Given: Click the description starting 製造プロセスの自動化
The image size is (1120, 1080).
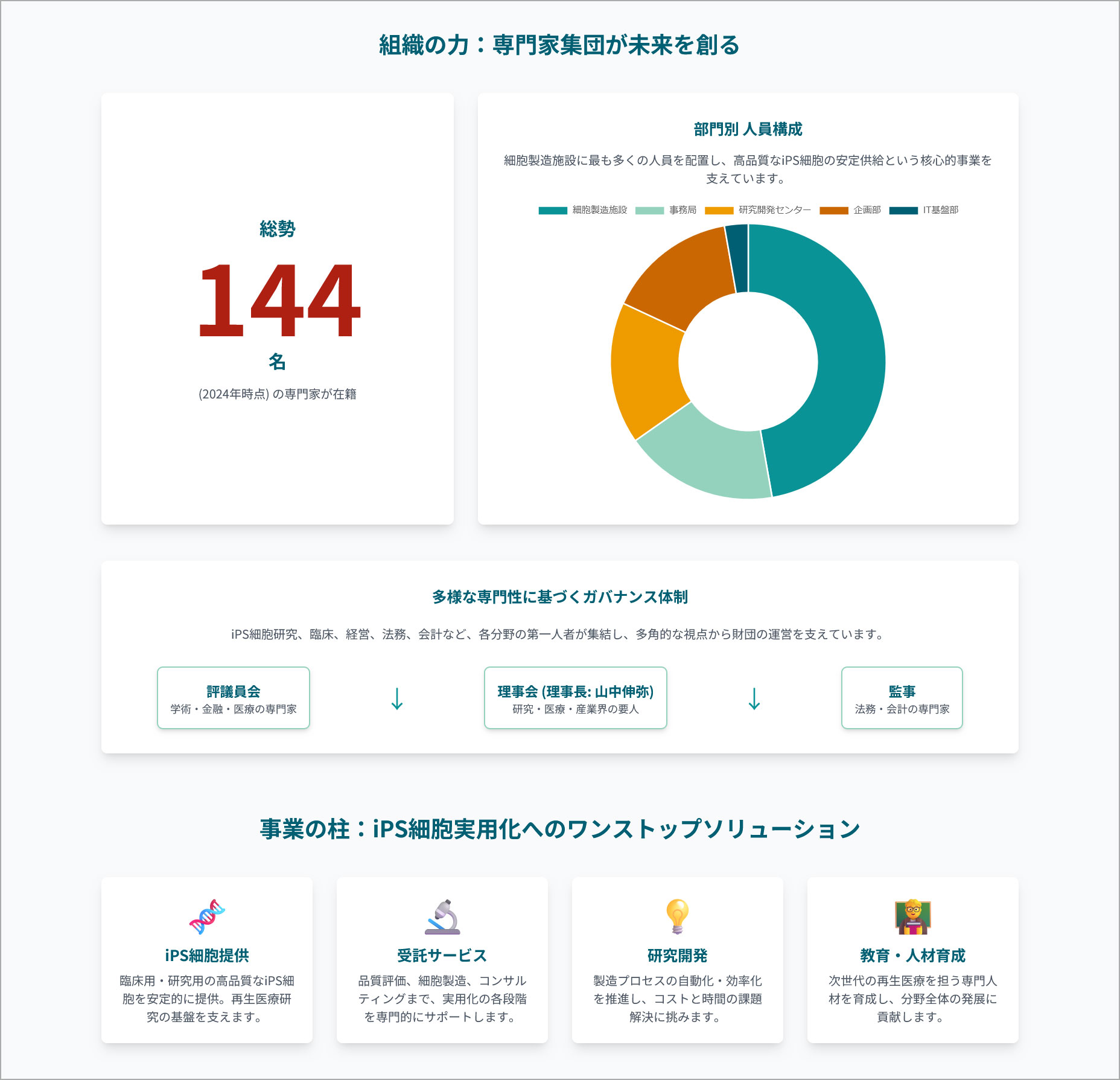Looking at the screenshot, I should pos(678,999).
